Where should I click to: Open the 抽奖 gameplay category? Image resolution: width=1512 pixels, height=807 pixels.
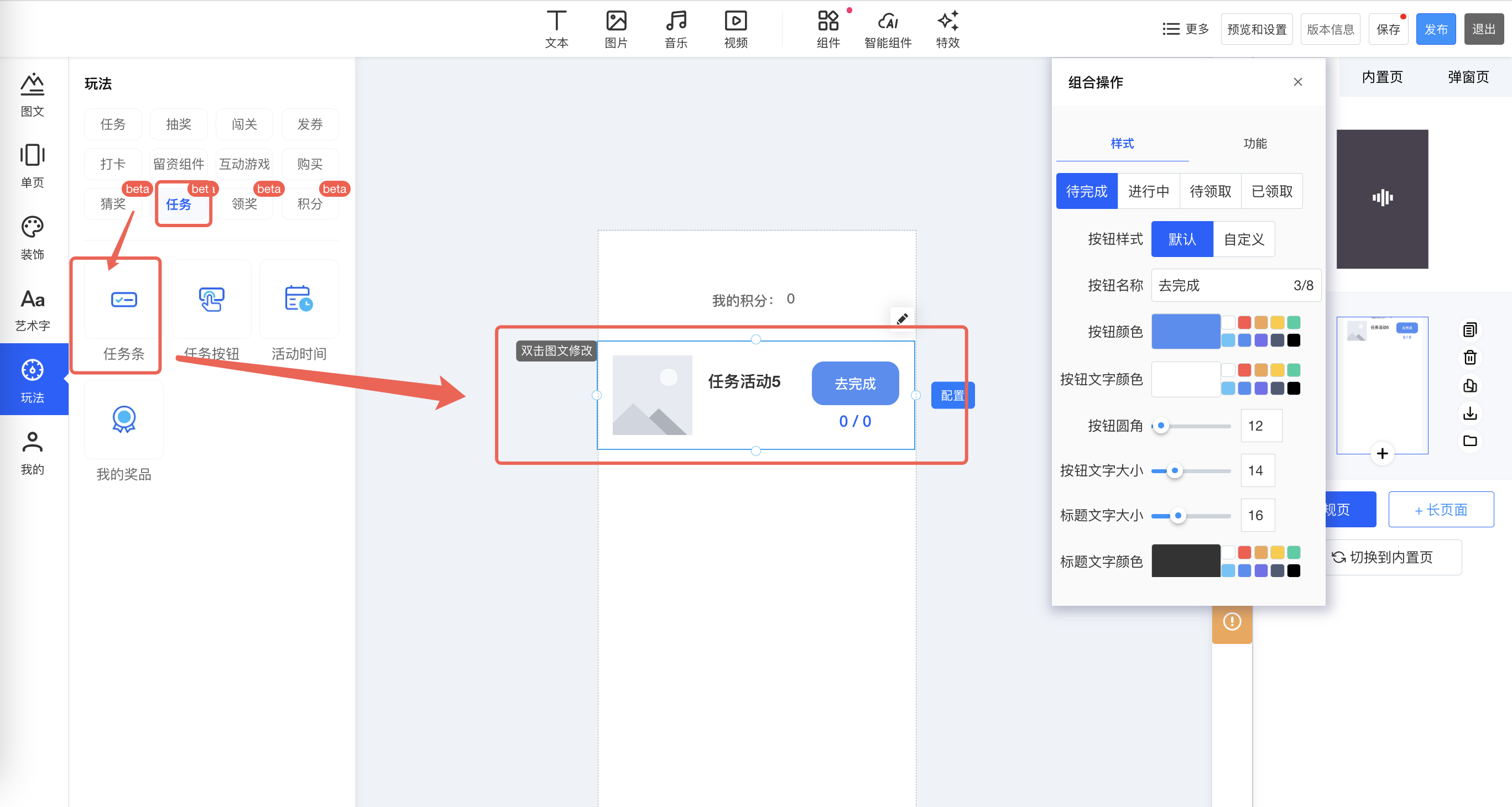(179, 124)
